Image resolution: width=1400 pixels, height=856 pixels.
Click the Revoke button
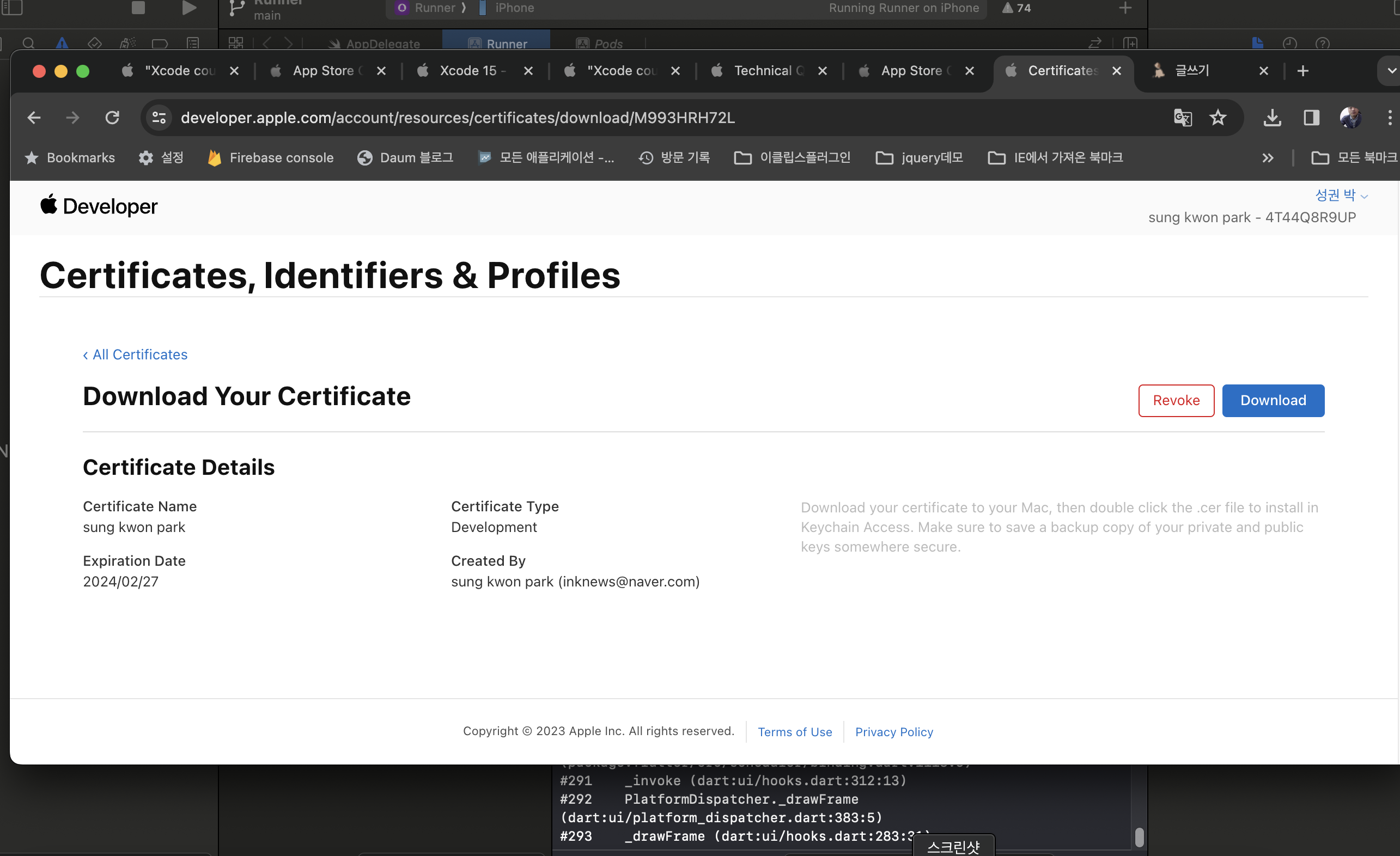pyautogui.click(x=1176, y=400)
